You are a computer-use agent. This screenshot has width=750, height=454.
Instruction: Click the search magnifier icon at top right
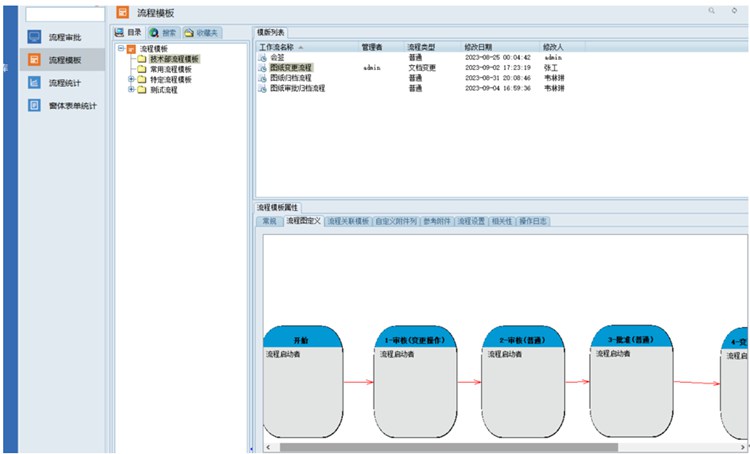[x=712, y=10]
